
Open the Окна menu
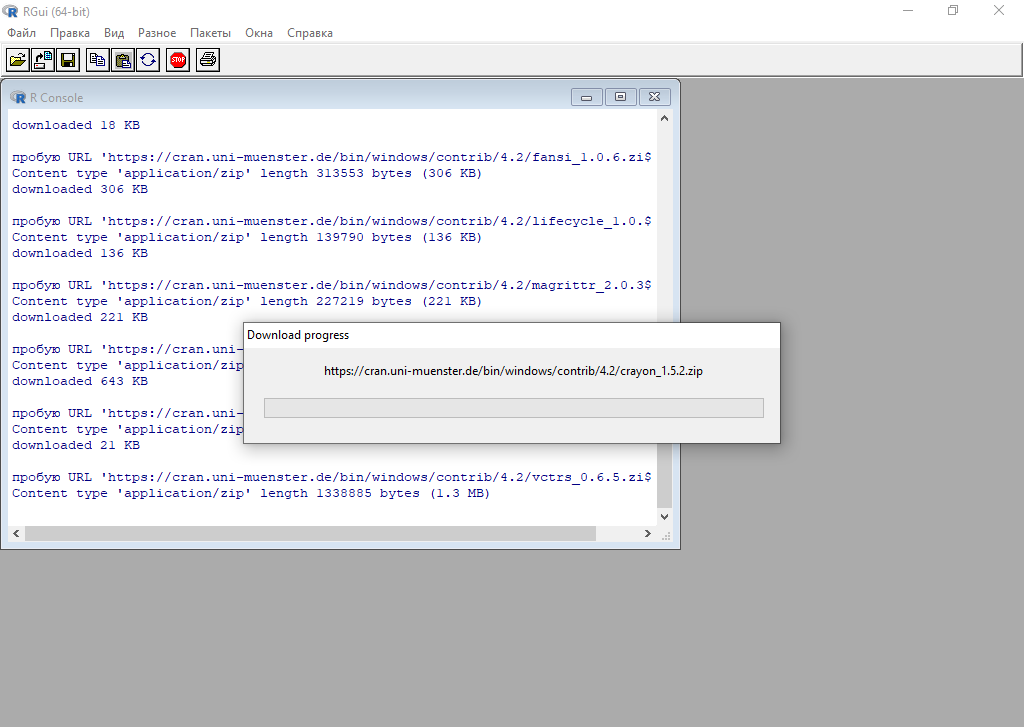click(259, 33)
